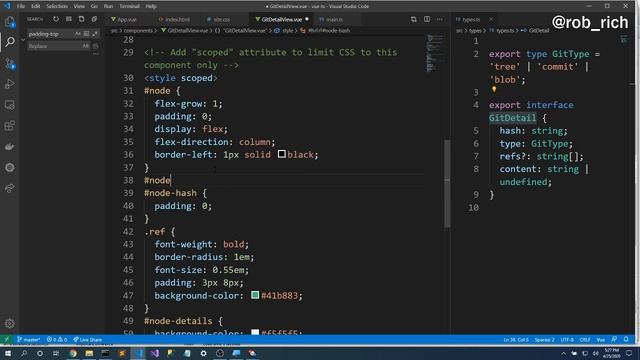Open the #41b883 color swatch on line 47
Image resolution: width=640 pixels, height=360 pixels.
click(255, 295)
